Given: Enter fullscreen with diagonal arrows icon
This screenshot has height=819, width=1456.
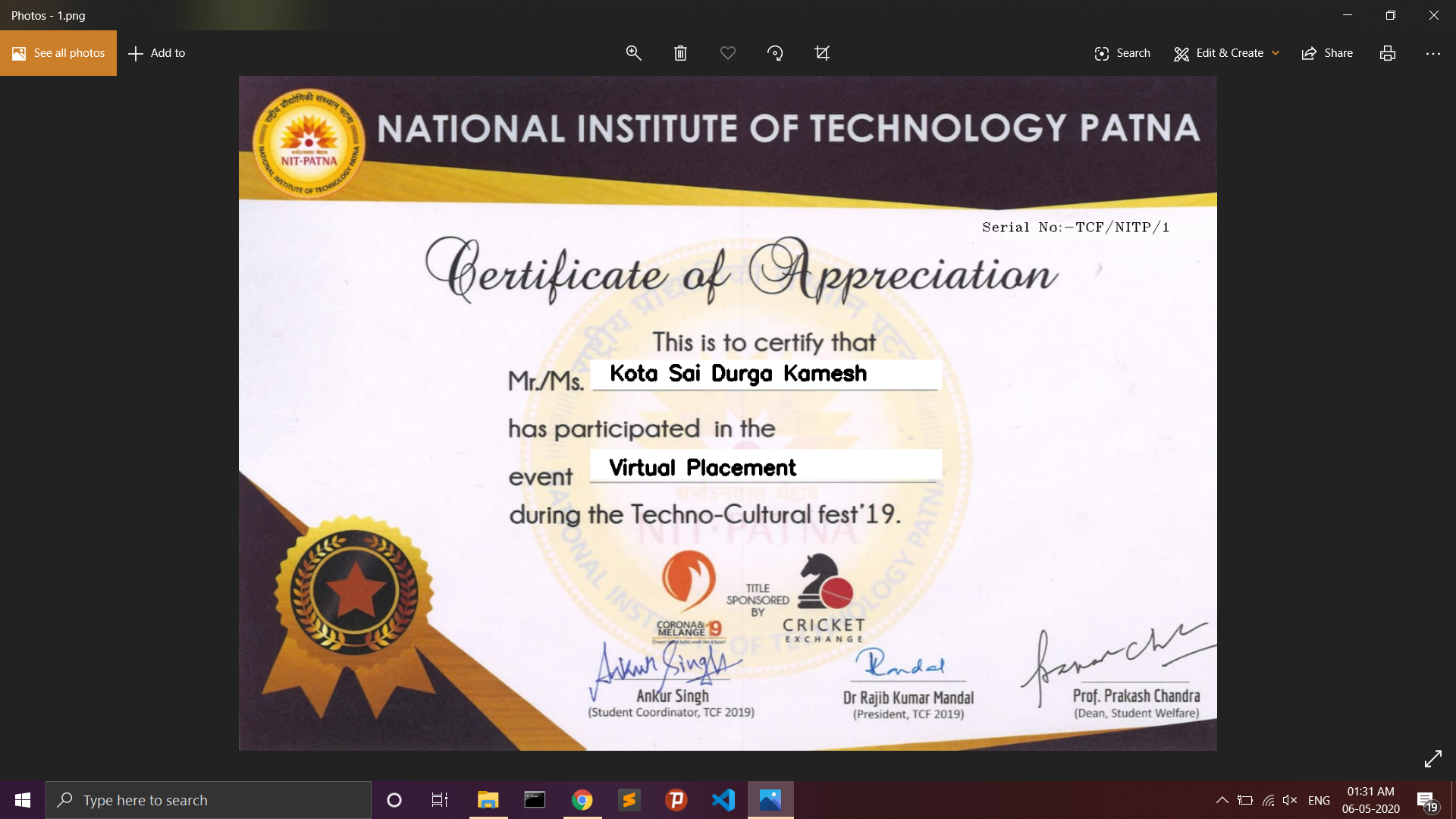Looking at the screenshot, I should 1432,758.
